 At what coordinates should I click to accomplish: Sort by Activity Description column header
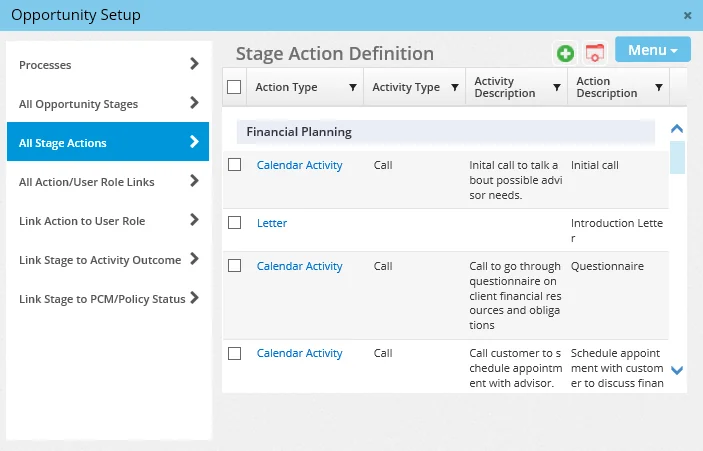click(504, 87)
